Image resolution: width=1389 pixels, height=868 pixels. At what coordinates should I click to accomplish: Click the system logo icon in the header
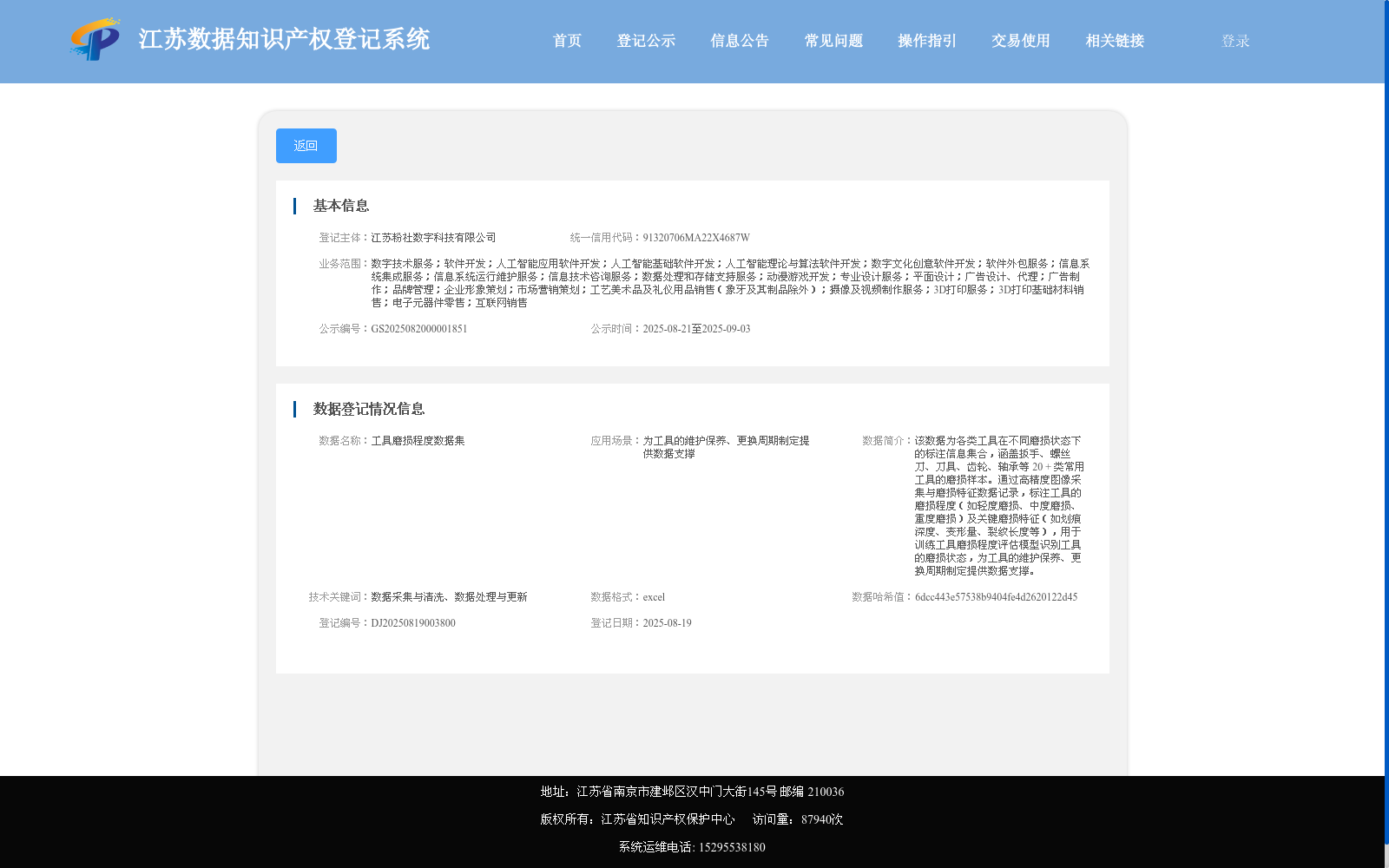point(95,40)
